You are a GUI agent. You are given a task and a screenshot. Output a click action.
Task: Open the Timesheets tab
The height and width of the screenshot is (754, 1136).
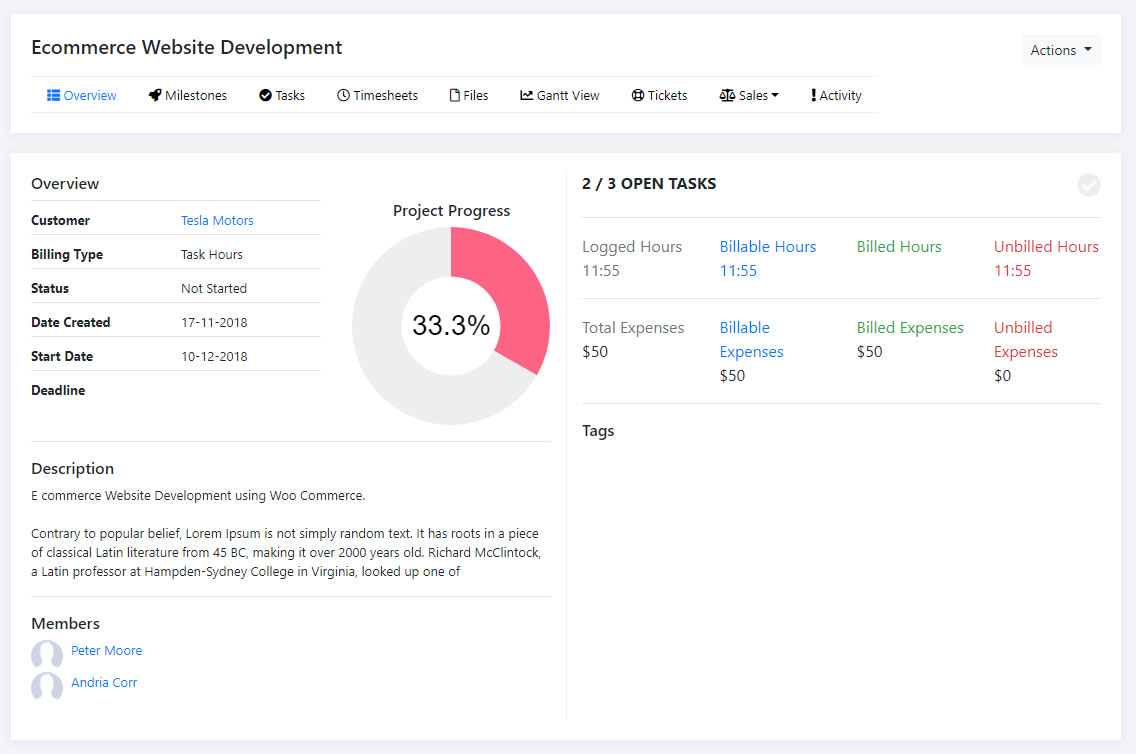click(x=385, y=96)
